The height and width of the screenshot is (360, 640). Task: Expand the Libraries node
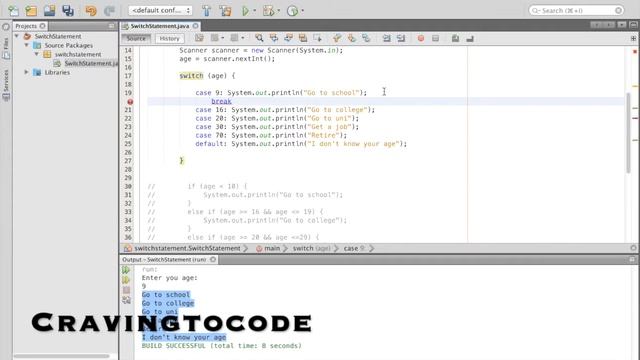point(27,72)
